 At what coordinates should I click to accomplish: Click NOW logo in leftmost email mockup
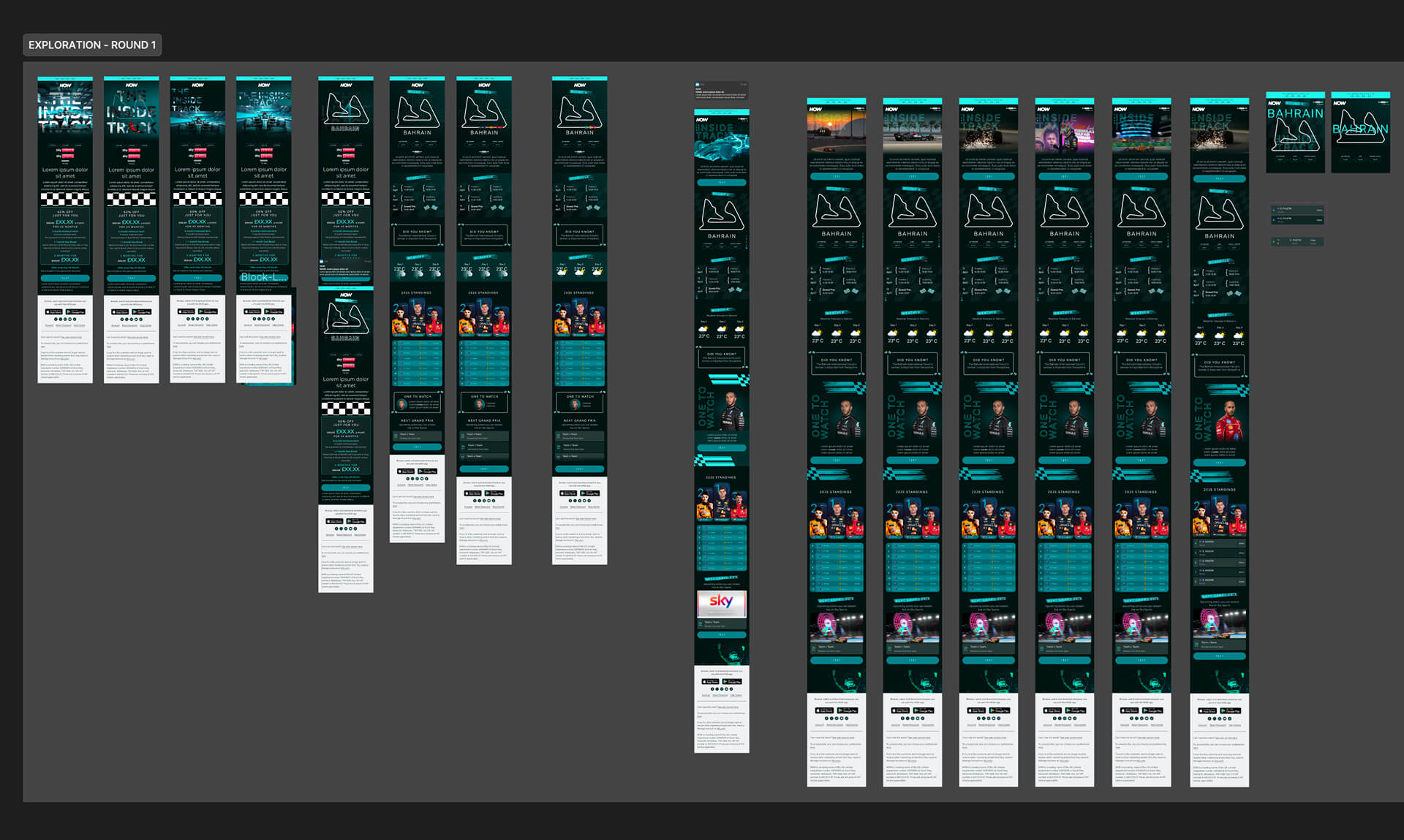65,86
